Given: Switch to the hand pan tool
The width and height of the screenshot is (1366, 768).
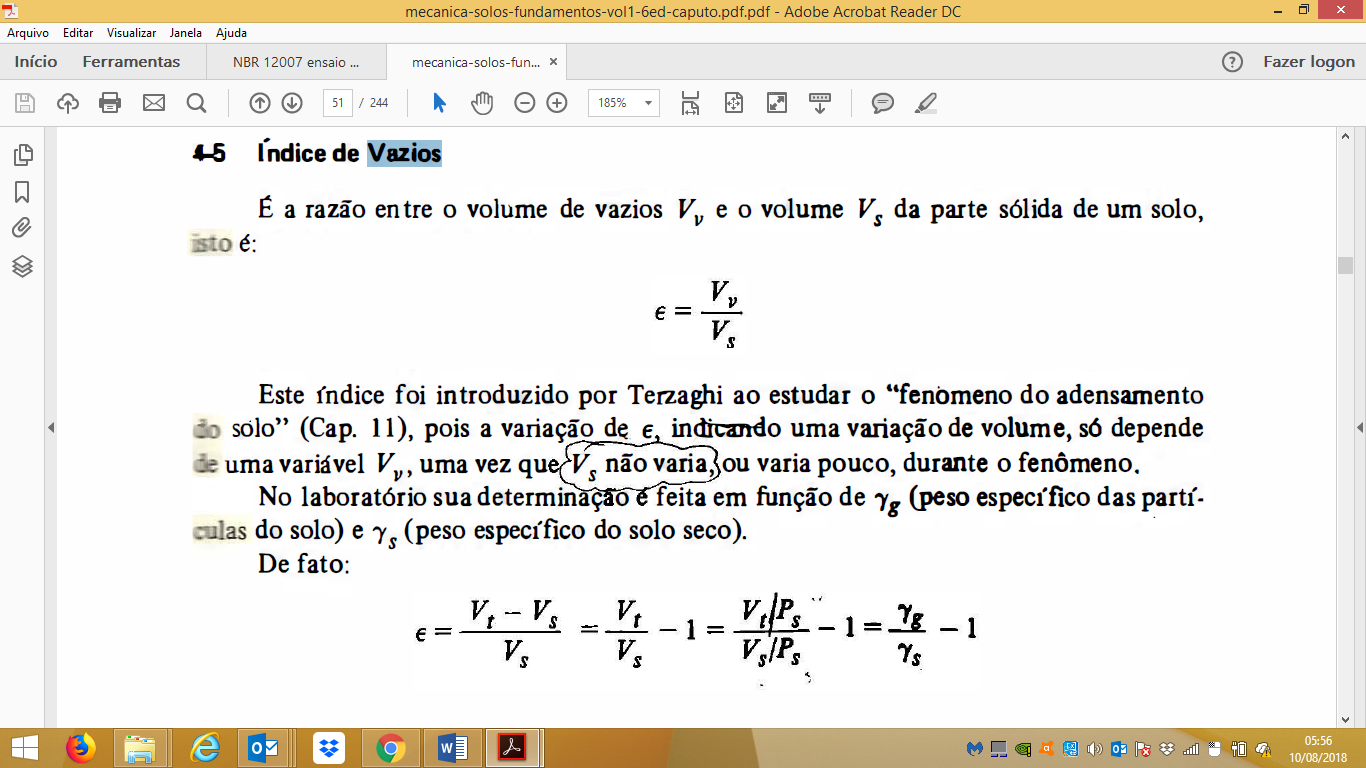Looking at the screenshot, I should [x=482, y=103].
